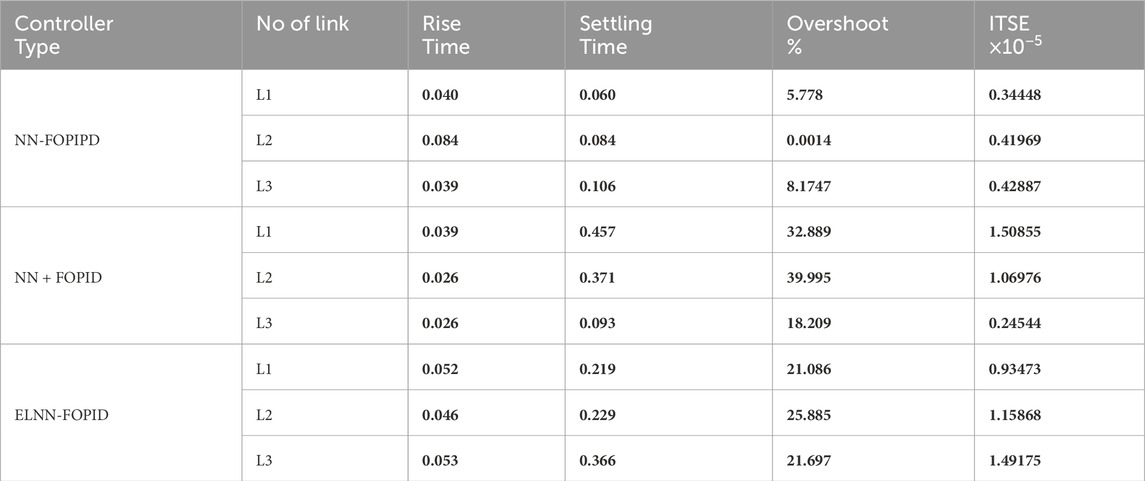Click the Overshoot % column header
This screenshot has height=481, width=1145.
(838, 35)
